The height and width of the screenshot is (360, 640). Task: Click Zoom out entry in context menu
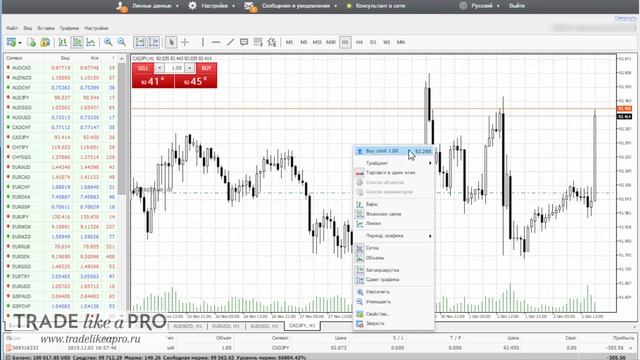(393, 302)
